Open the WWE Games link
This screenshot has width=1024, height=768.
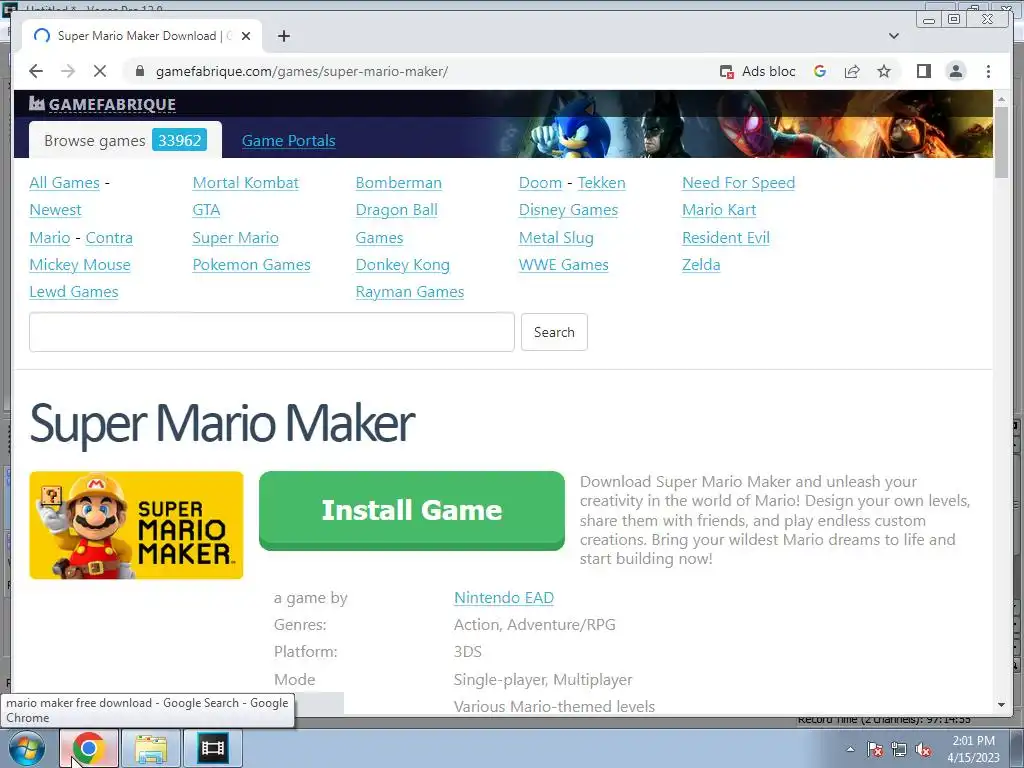point(564,264)
